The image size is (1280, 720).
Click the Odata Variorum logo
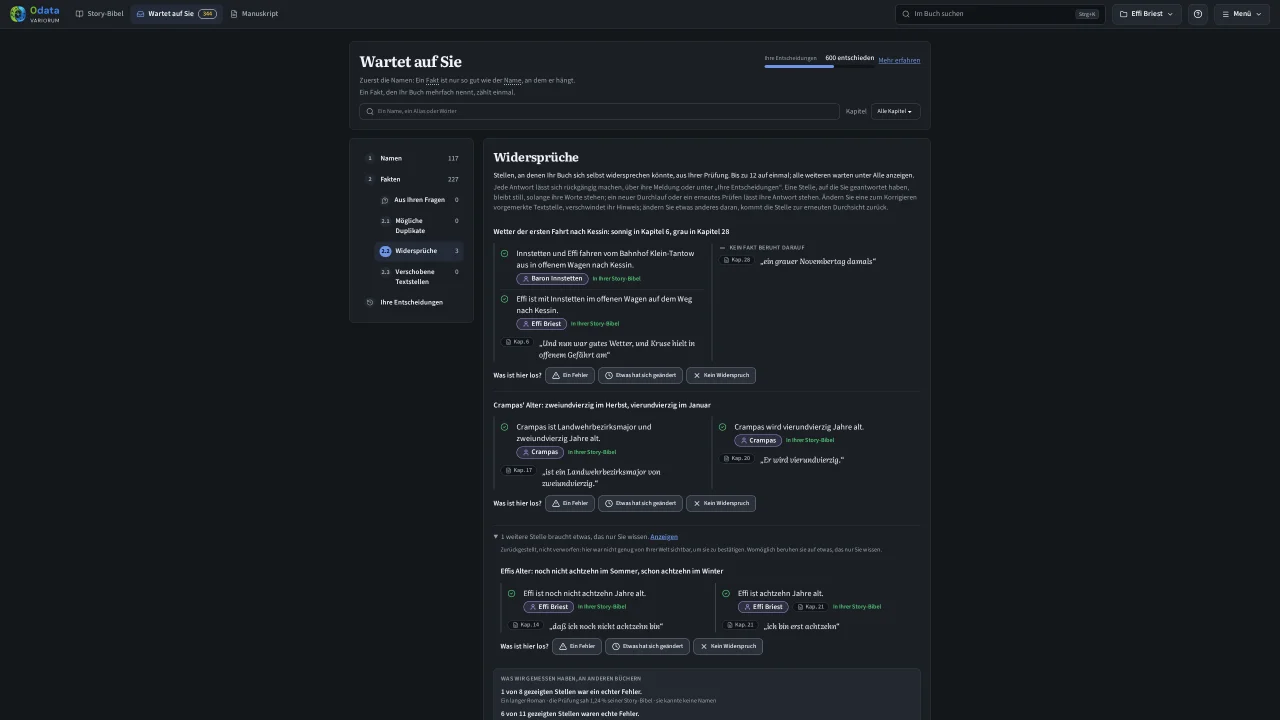(x=35, y=14)
